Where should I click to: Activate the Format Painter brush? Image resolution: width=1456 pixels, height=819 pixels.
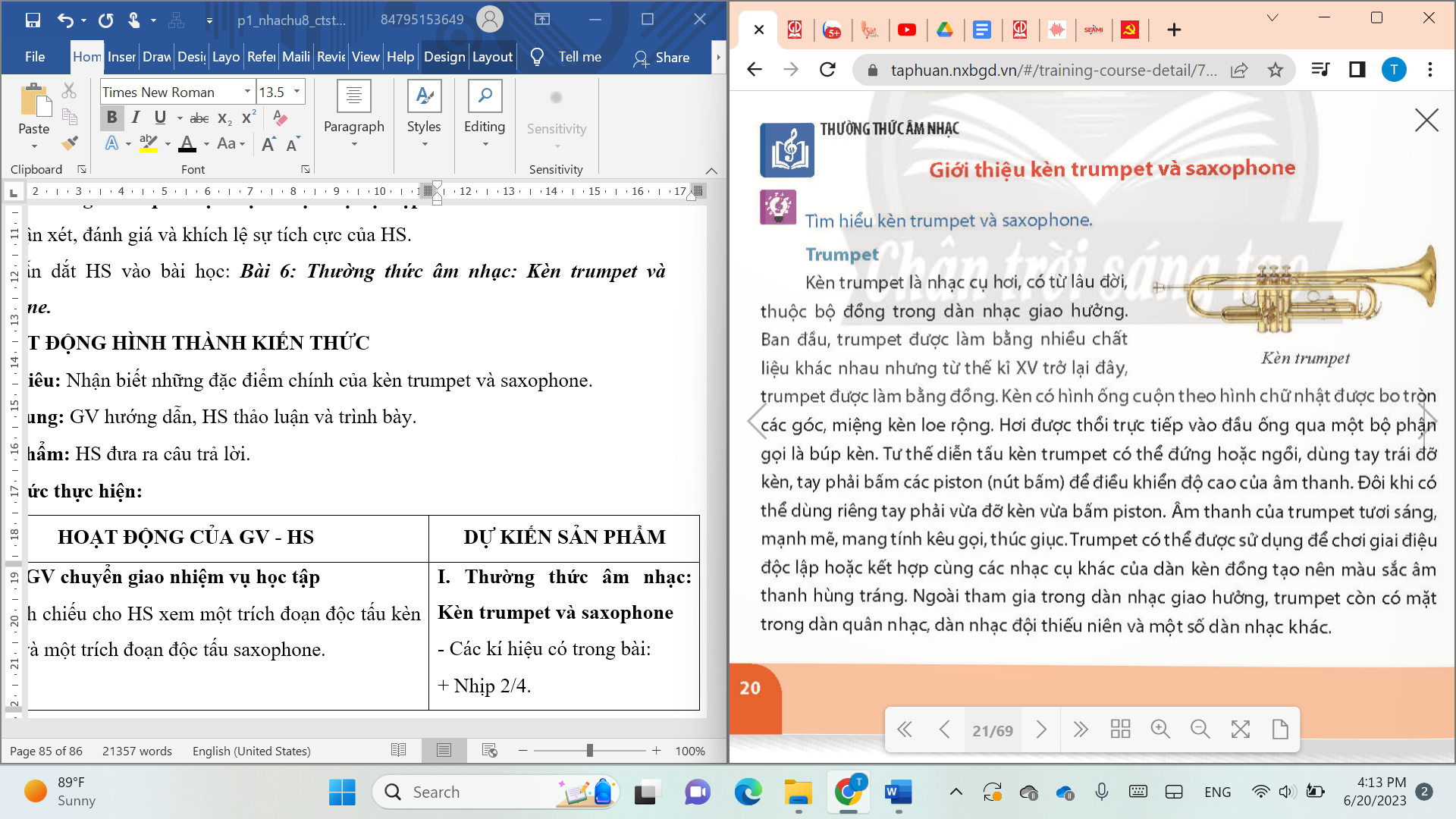[69, 142]
